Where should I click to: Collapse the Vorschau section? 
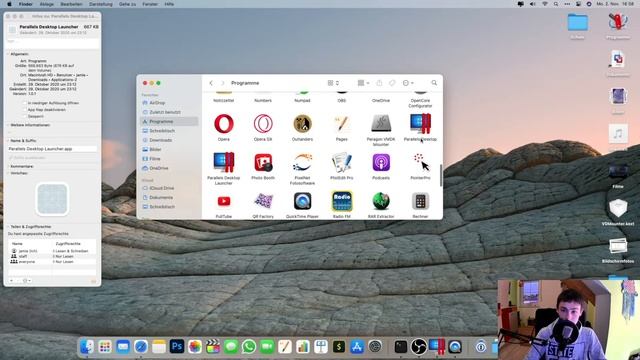click(8, 173)
